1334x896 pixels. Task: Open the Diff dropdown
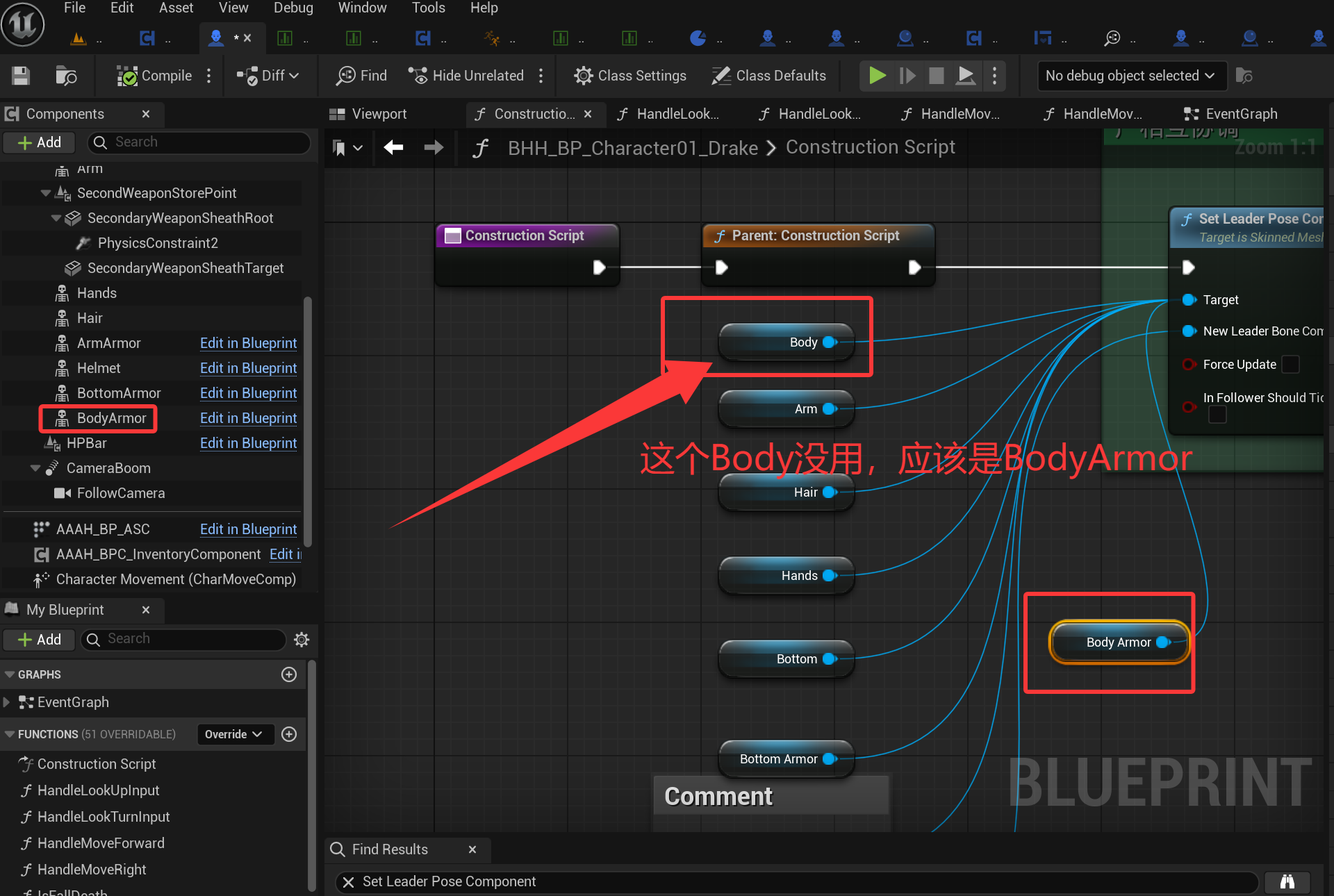pos(267,76)
